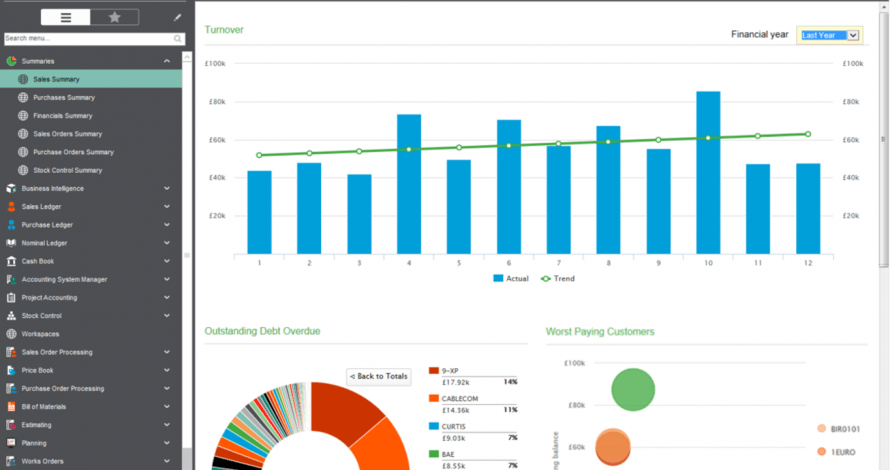Click the Business Intelligence cube icon
The width and height of the screenshot is (890, 470).
tap(11, 188)
